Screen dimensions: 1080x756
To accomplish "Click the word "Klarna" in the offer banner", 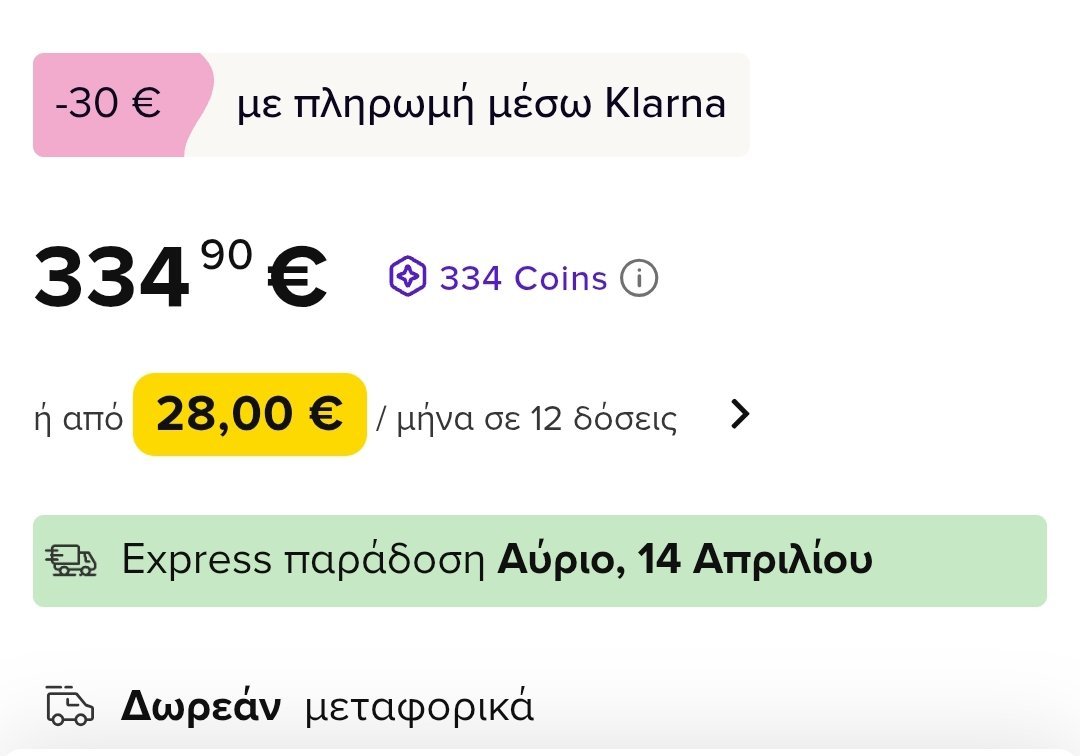I will point(666,104).
